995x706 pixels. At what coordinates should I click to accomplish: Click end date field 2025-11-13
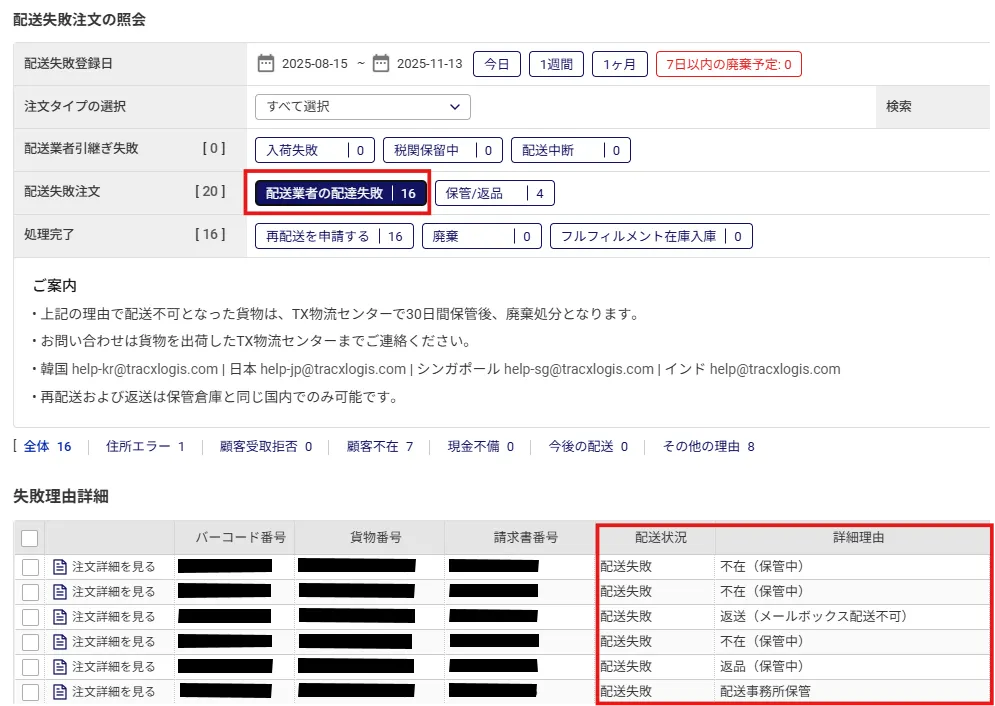[430, 64]
